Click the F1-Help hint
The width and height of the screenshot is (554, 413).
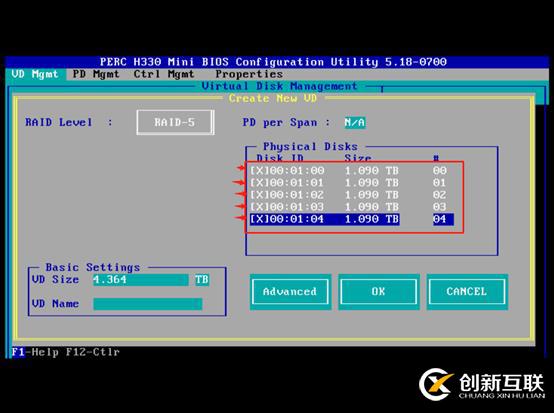pyautogui.click(x=35, y=352)
